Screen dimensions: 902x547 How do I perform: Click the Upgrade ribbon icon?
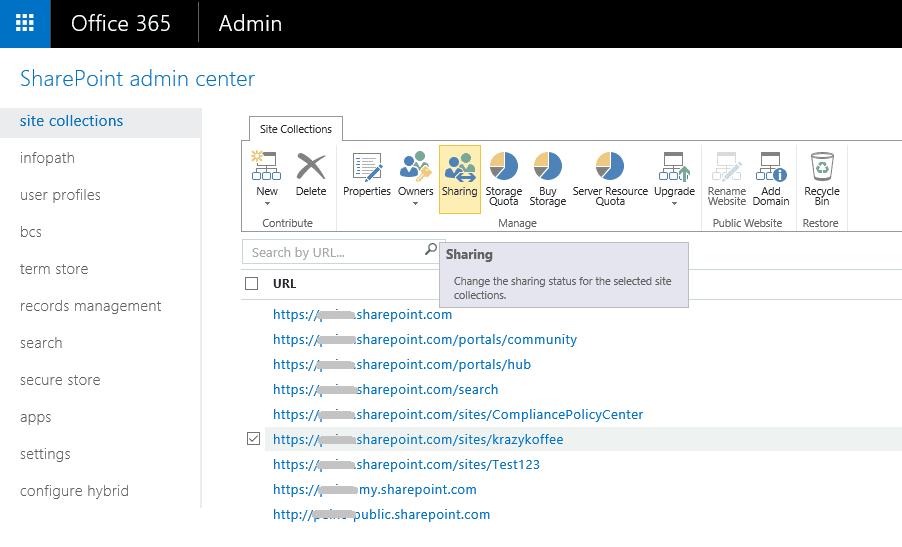(674, 166)
